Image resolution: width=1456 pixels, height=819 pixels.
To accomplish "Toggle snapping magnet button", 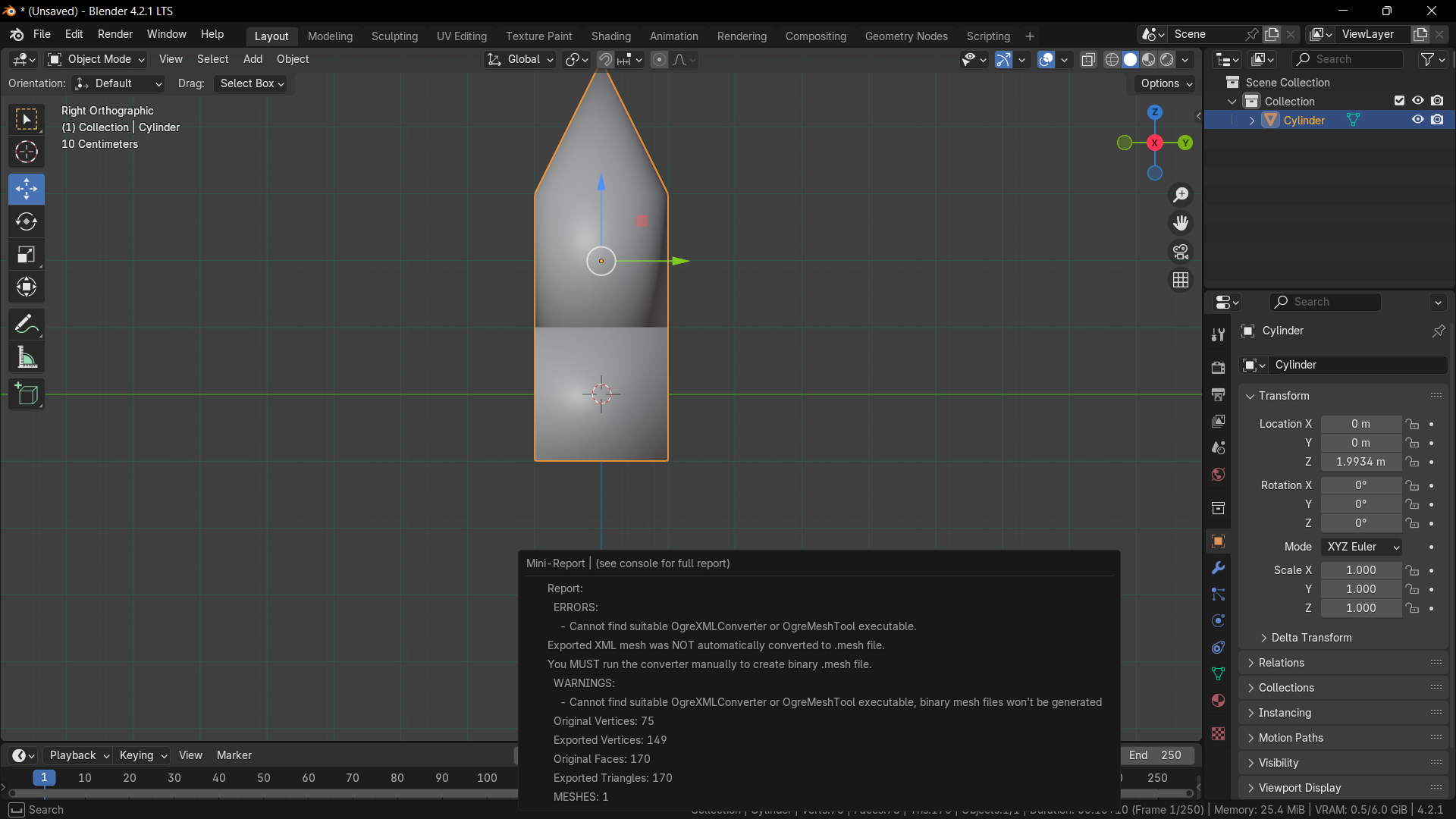I will point(605,59).
